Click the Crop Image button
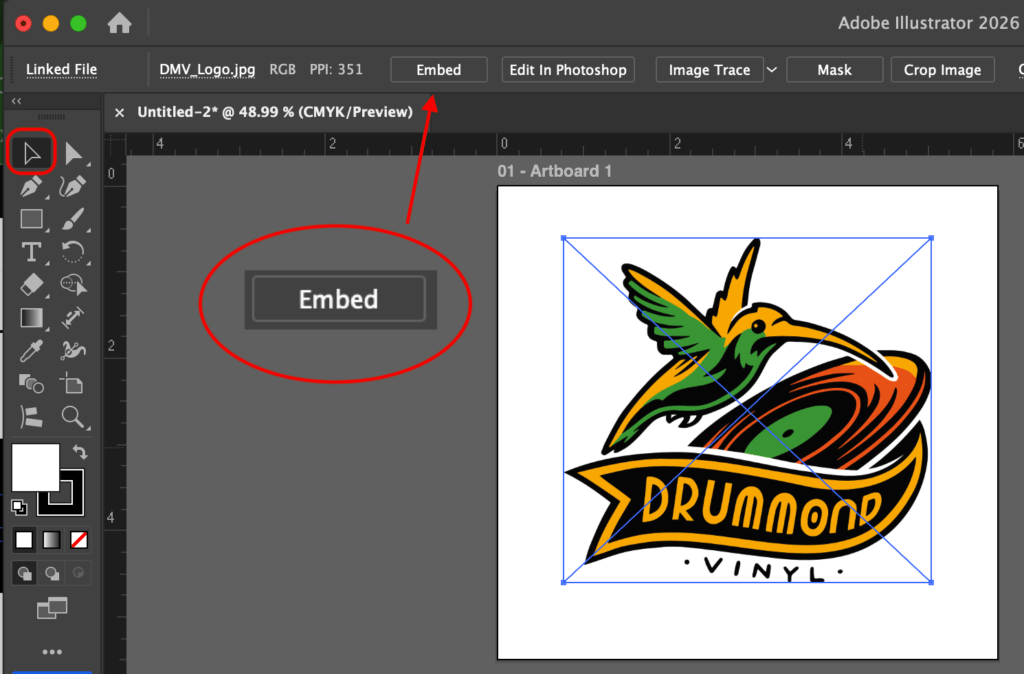The image size is (1024, 674). pyautogui.click(x=943, y=70)
